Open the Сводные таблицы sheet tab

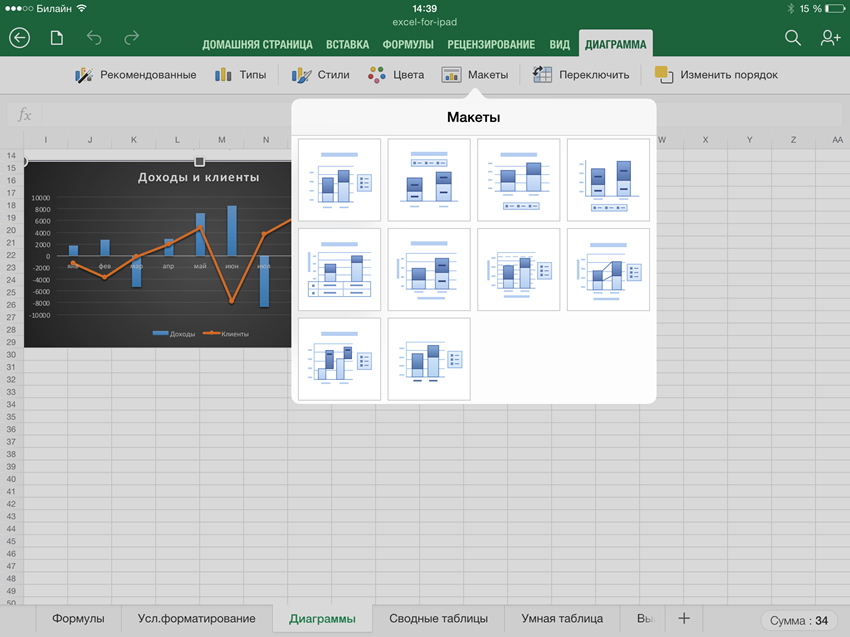point(439,619)
